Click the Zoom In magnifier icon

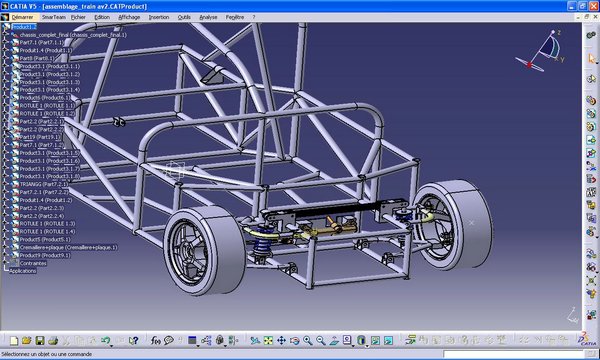coord(308,340)
